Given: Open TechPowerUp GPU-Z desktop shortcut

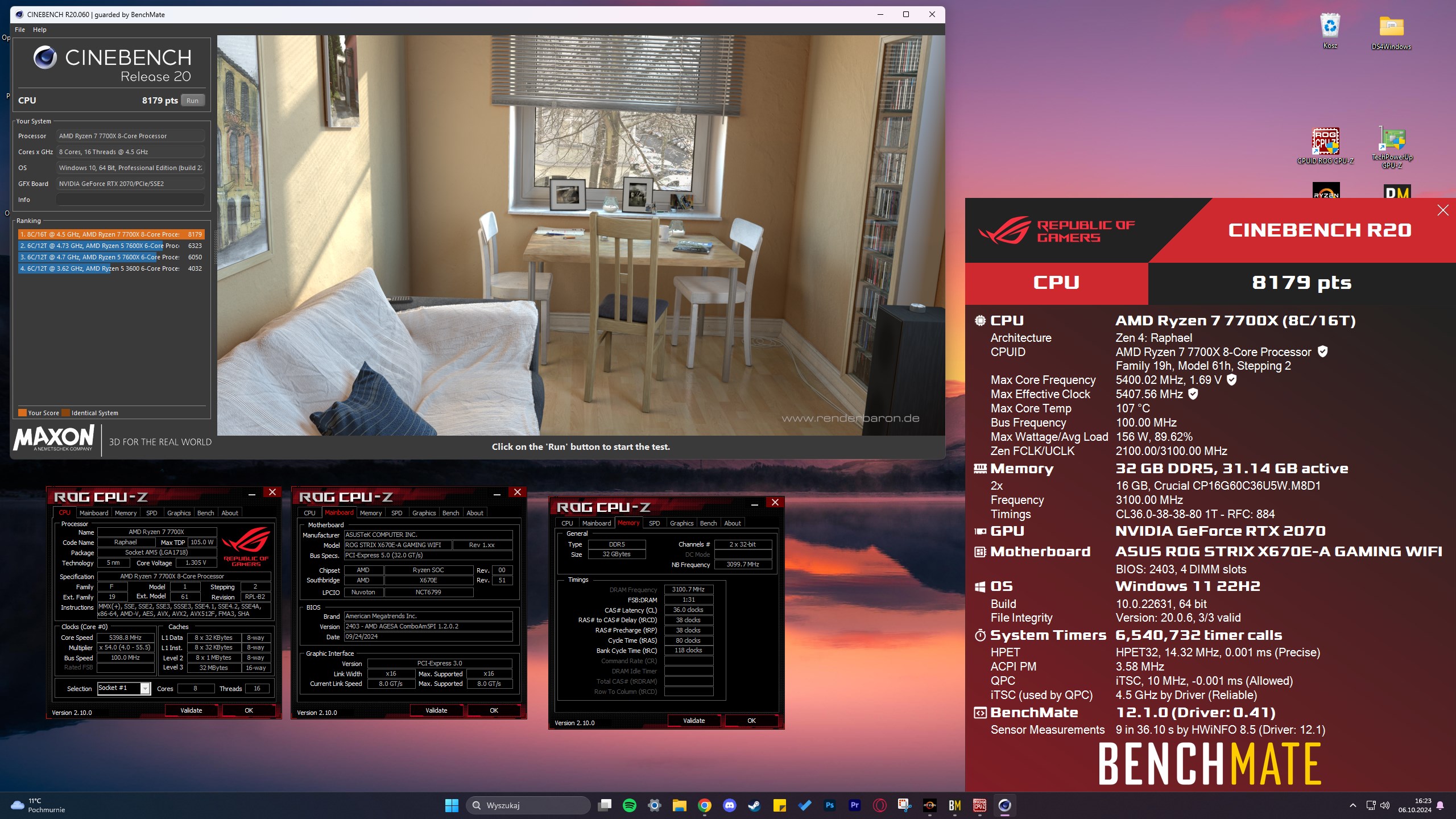Looking at the screenshot, I should tap(1392, 147).
